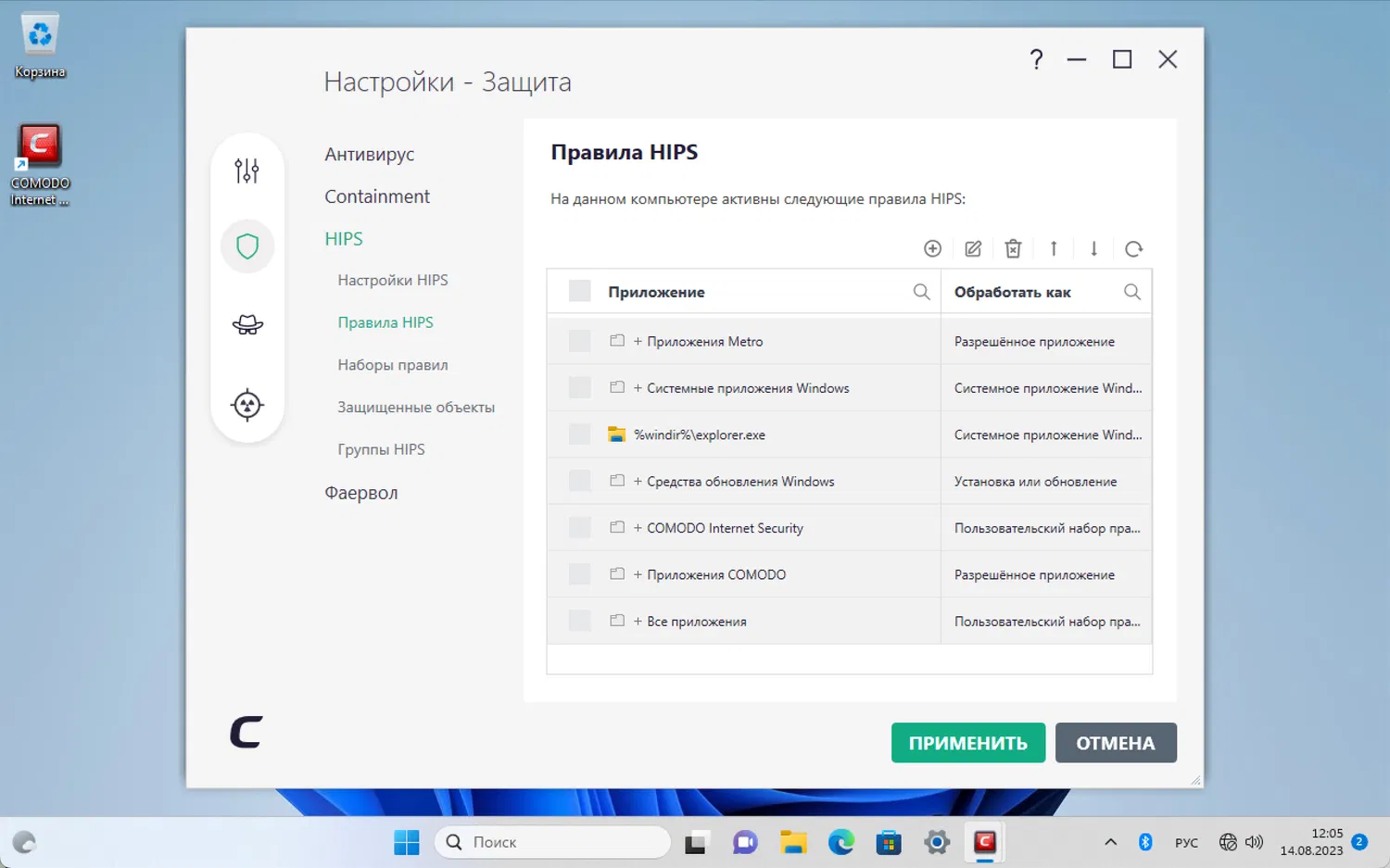The width and height of the screenshot is (1390, 868).
Task: Open the radiation target sidebar section
Action: point(247,405)
